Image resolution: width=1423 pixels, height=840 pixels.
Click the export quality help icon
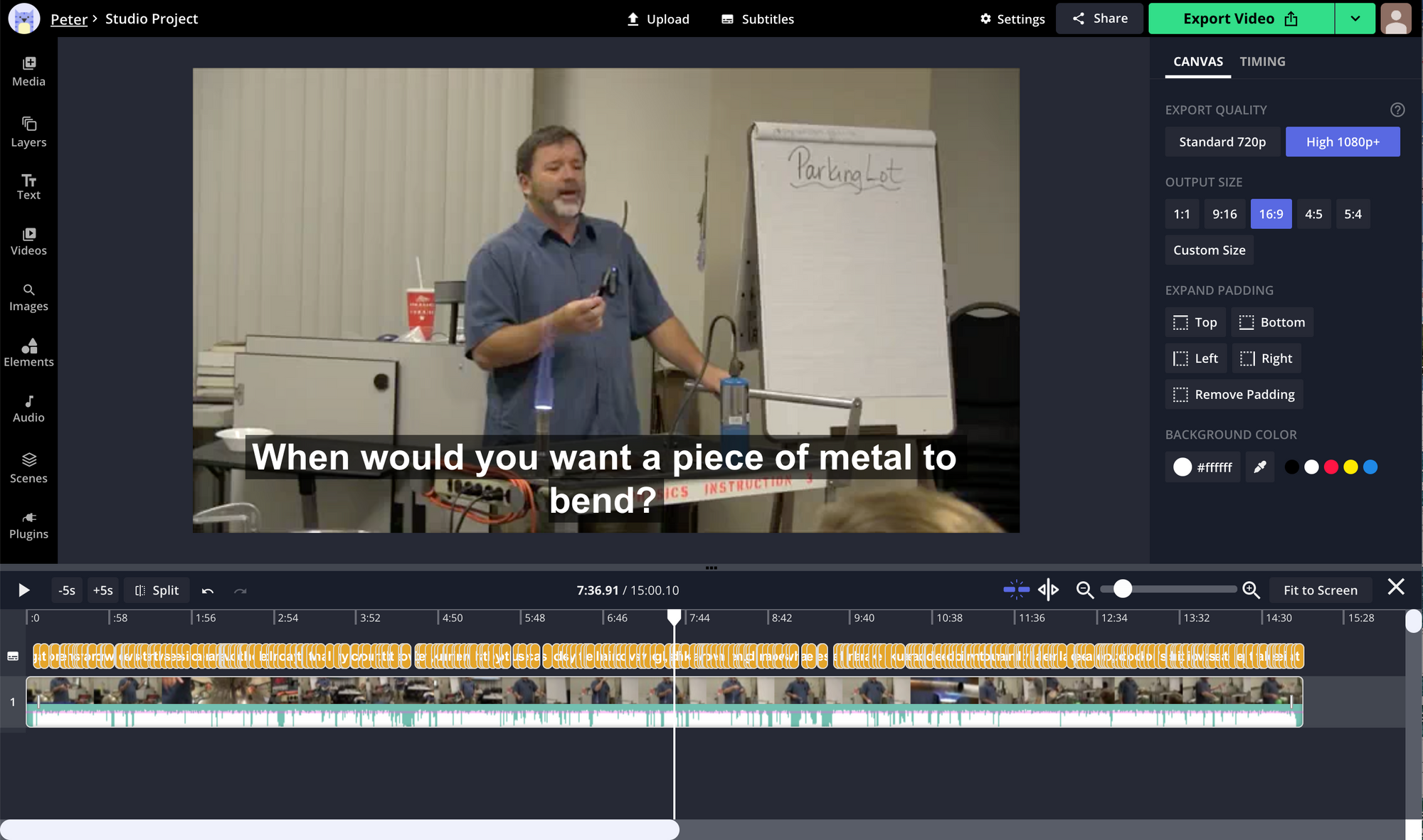tap(1397, 110)
